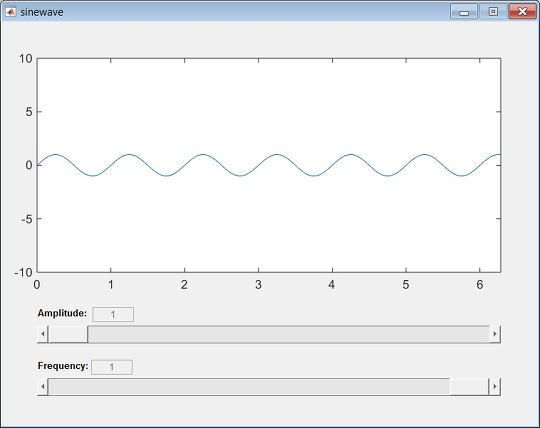Click the y-axis tick label "-5"
Viewport: 540px width, 428px height.
pos(27,219)
